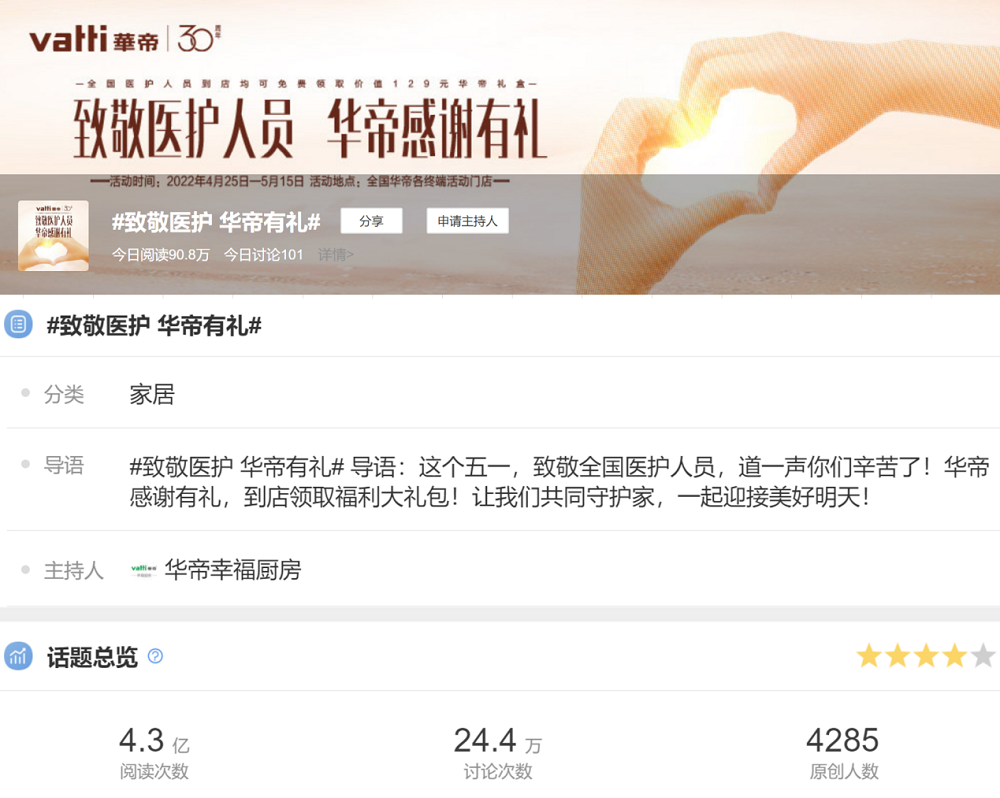
Task: Click the blue chart icon beside 话题总览
Action: [x=18, y=656]
